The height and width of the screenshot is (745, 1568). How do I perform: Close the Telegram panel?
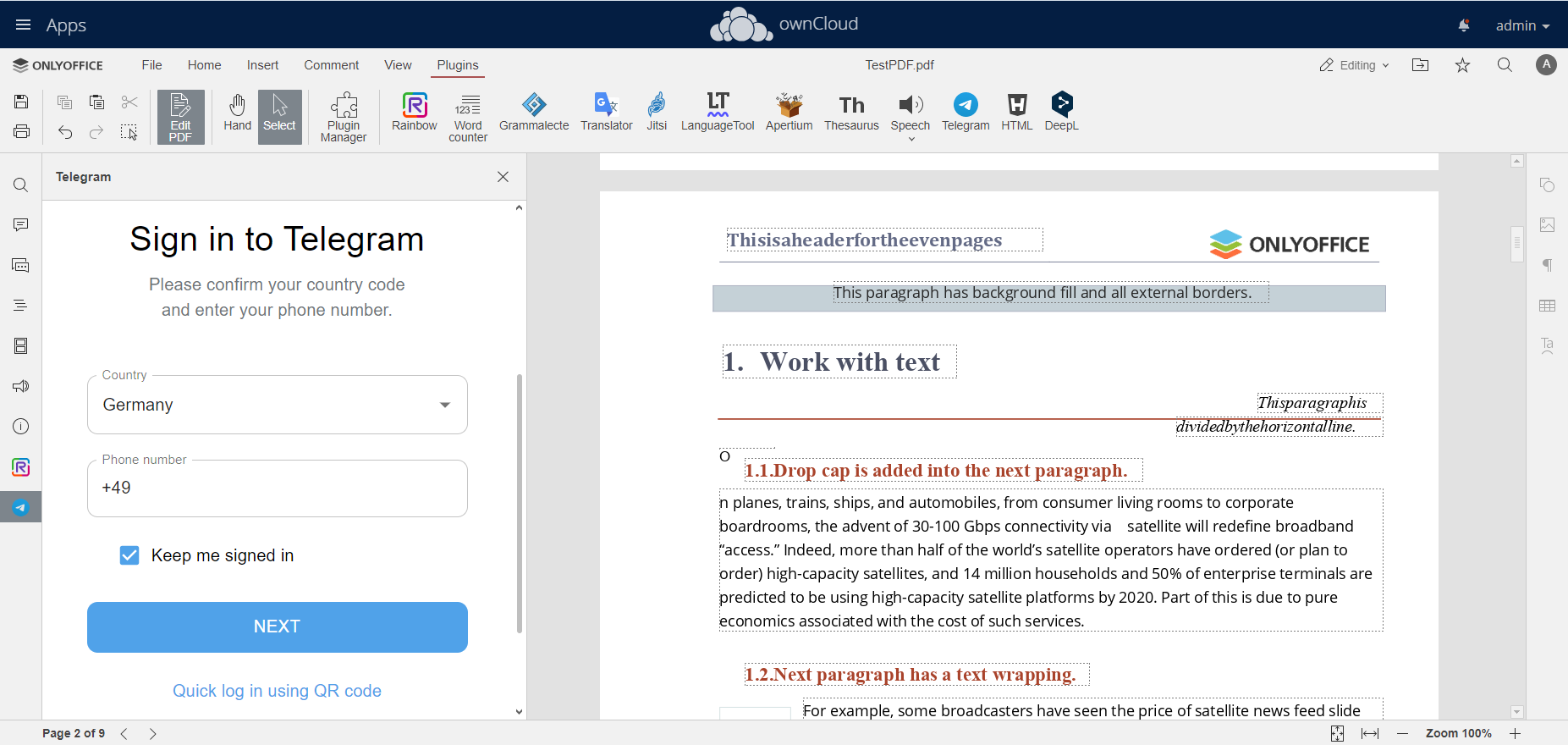tap(503, 177)
